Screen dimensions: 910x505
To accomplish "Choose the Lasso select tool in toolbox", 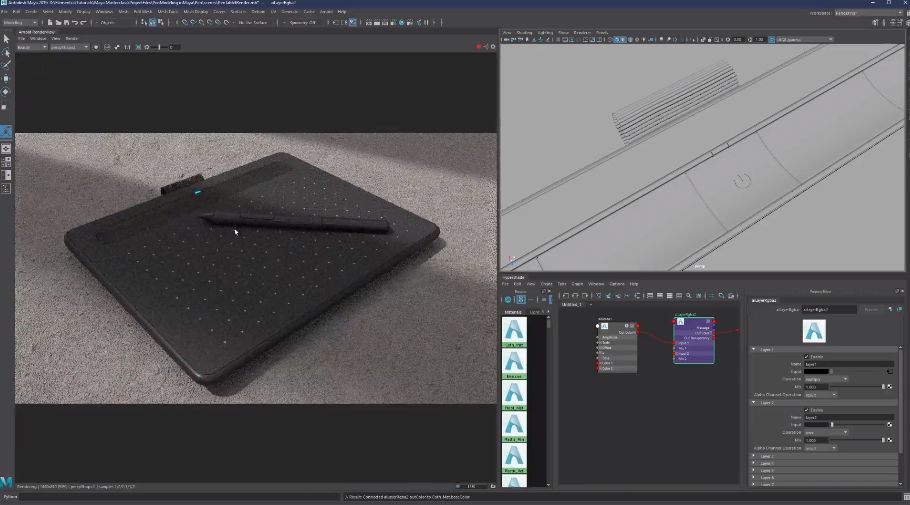I will 6,53.
